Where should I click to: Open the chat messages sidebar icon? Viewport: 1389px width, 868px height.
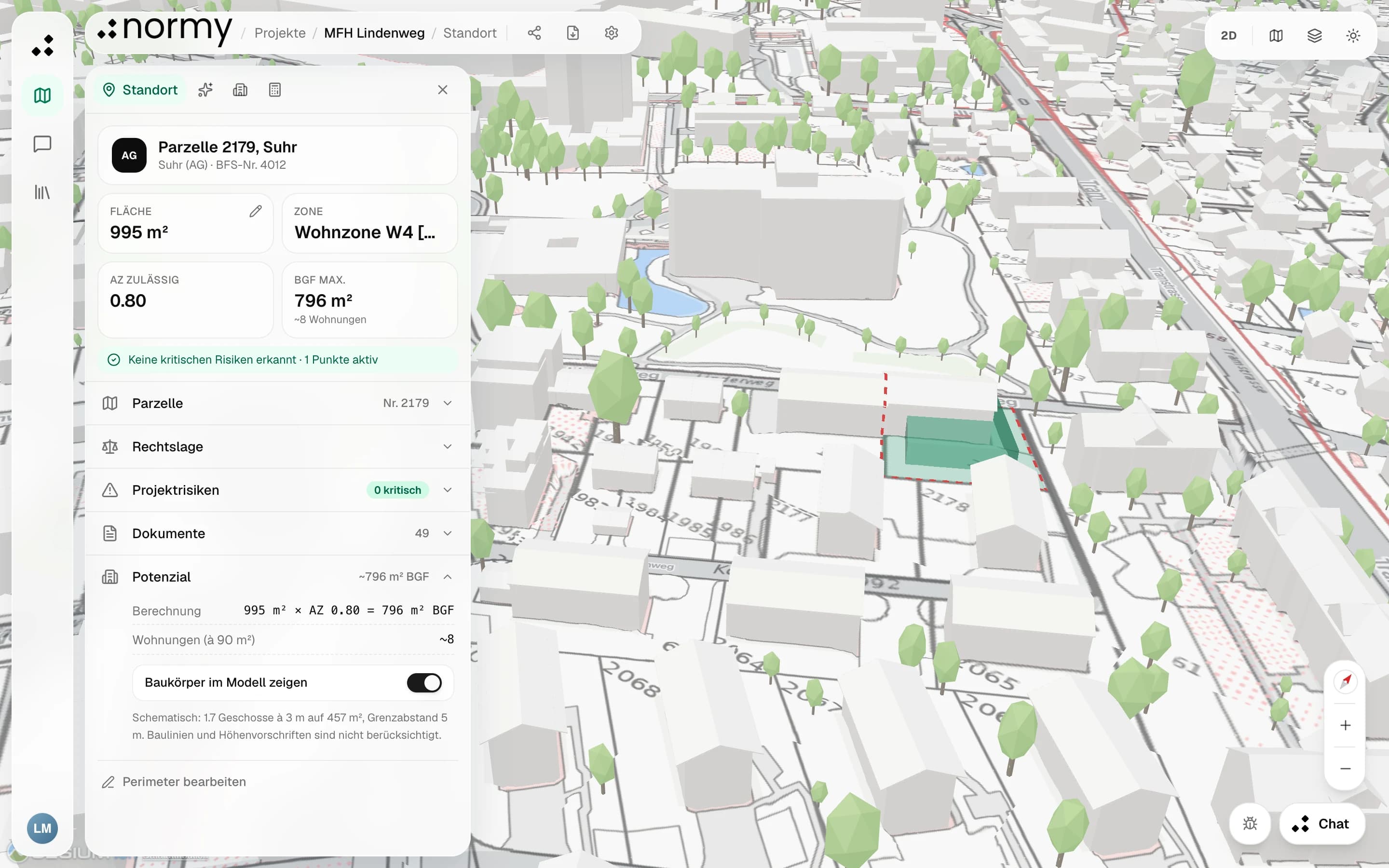click(42, 144)
